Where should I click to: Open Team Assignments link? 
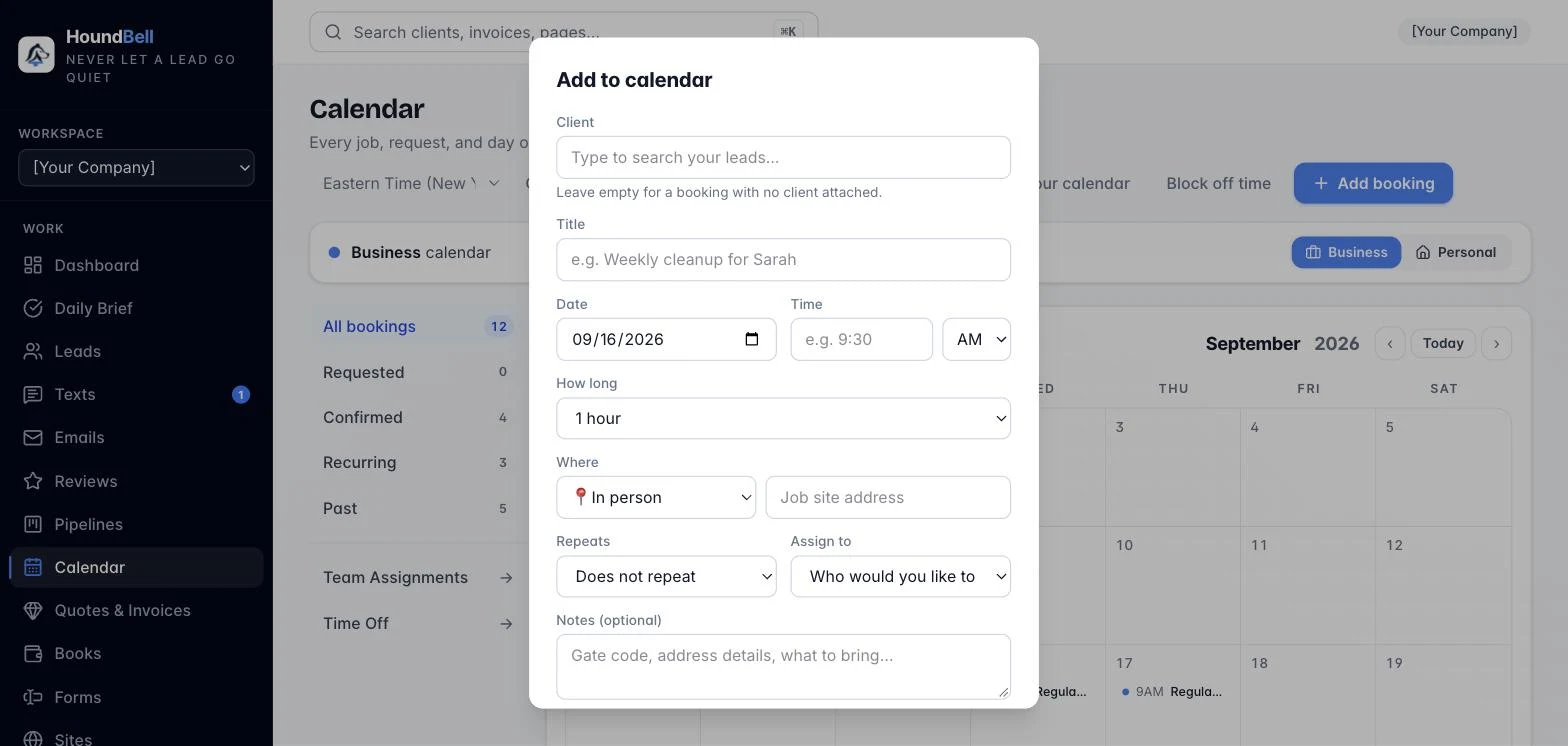coord(417,577)
